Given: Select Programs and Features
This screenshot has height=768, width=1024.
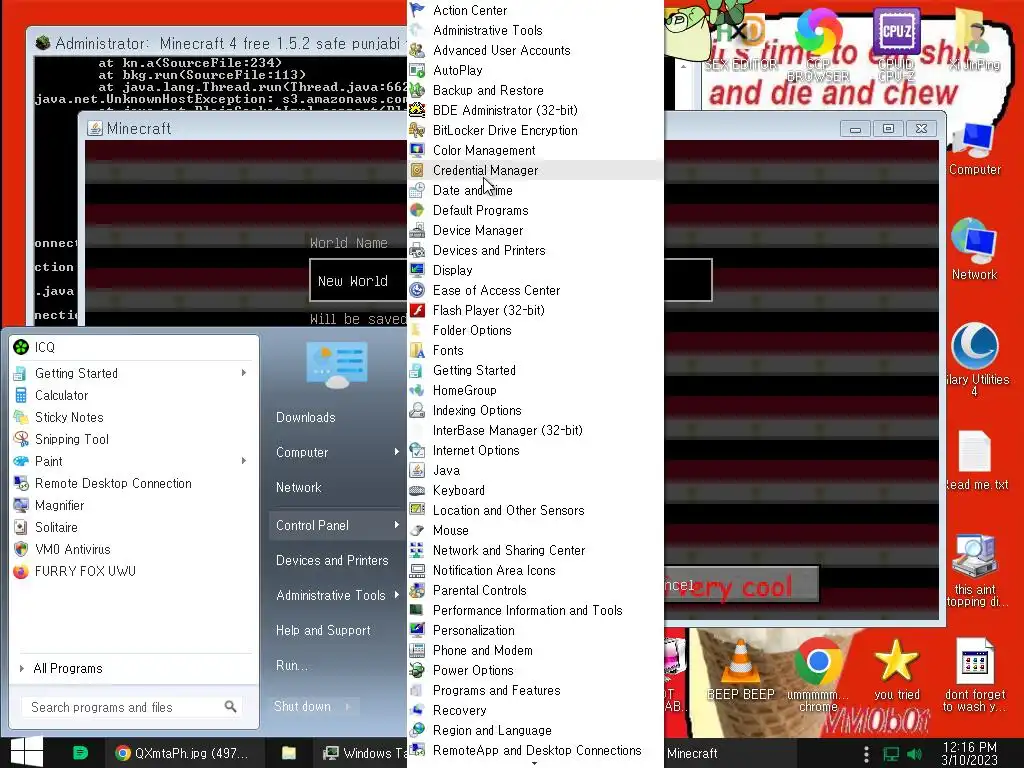Looking at the screenshot, I should click(536, 690).
